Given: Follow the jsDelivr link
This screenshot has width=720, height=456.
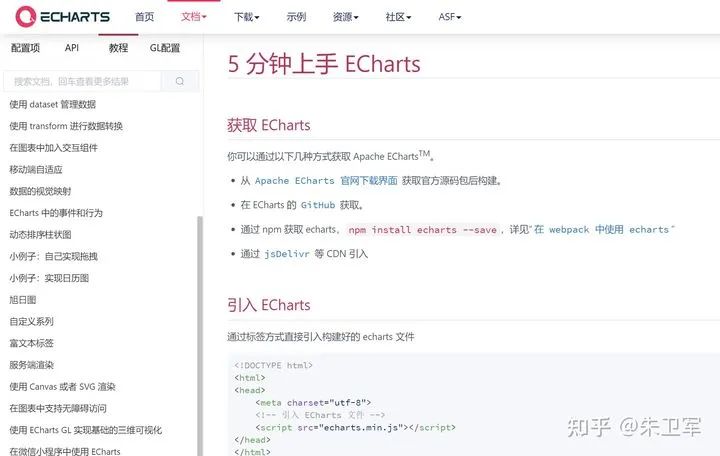Looking at the screenshot, I should pos(287,254).
